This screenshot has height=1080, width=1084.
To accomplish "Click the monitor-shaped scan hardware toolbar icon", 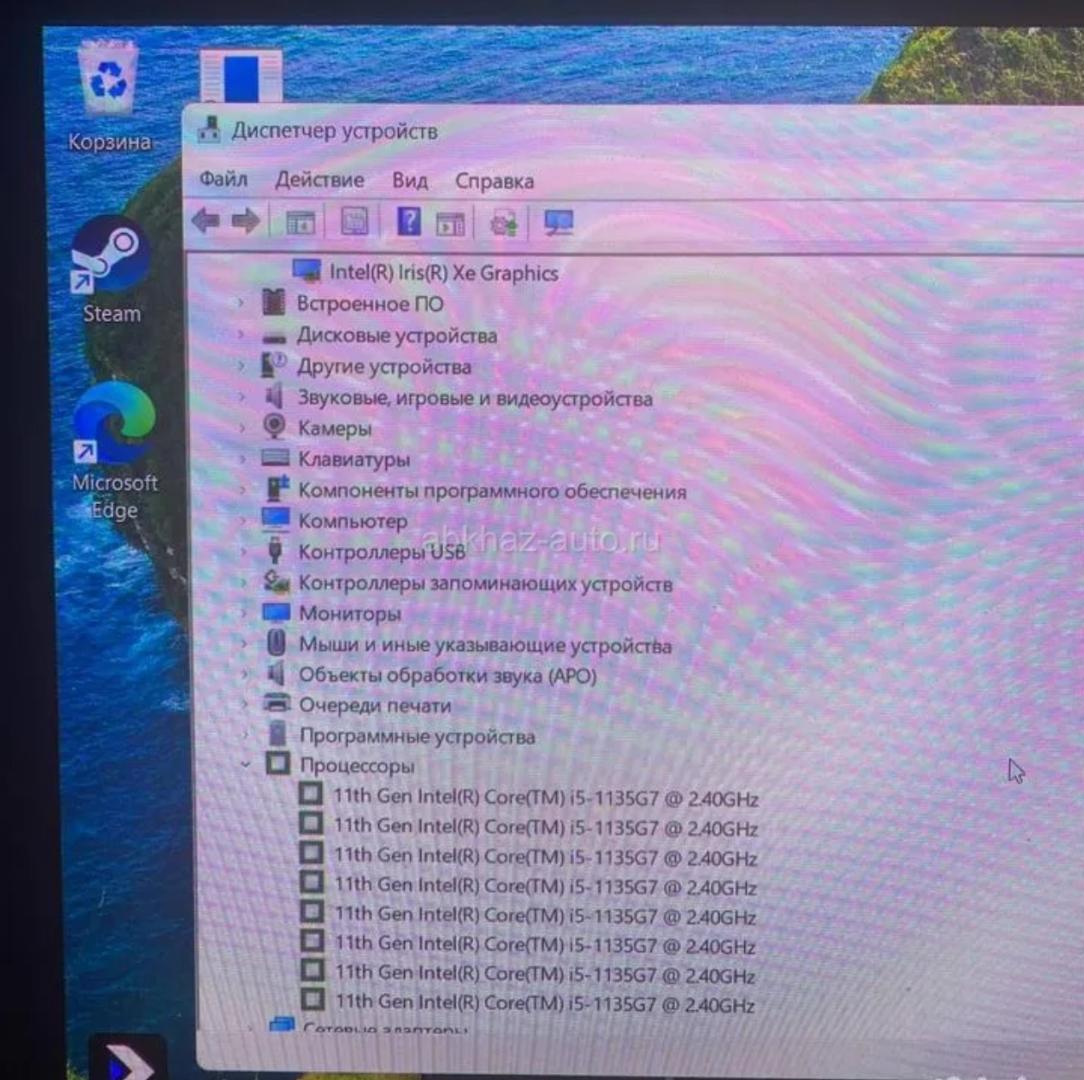I will (558, 222).
